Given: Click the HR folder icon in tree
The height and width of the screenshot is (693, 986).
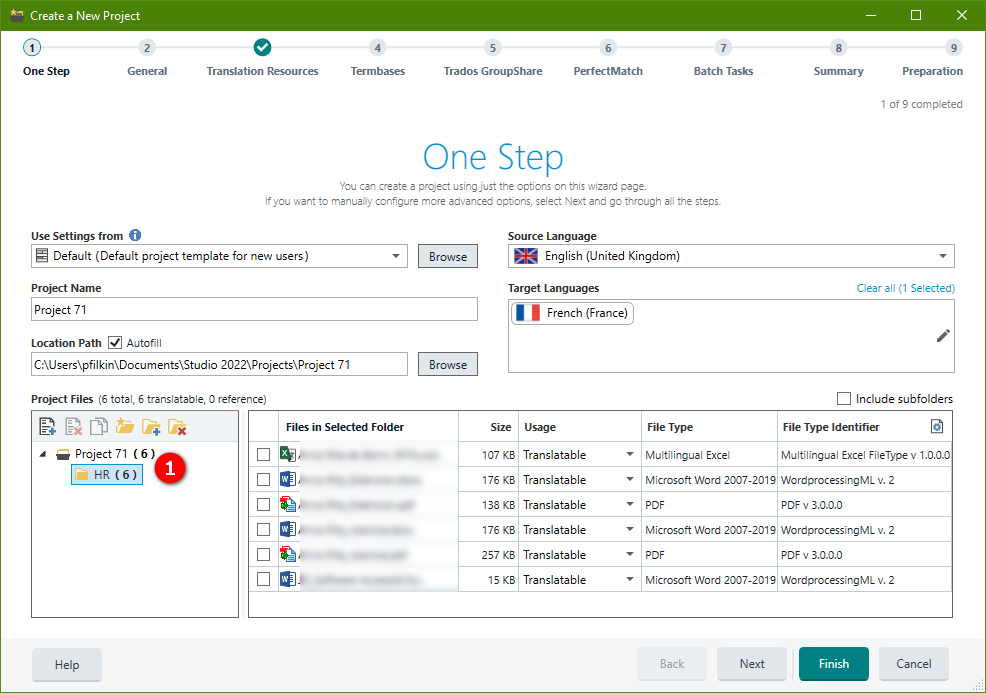Looking at the screenshot, I should (82, 475).
